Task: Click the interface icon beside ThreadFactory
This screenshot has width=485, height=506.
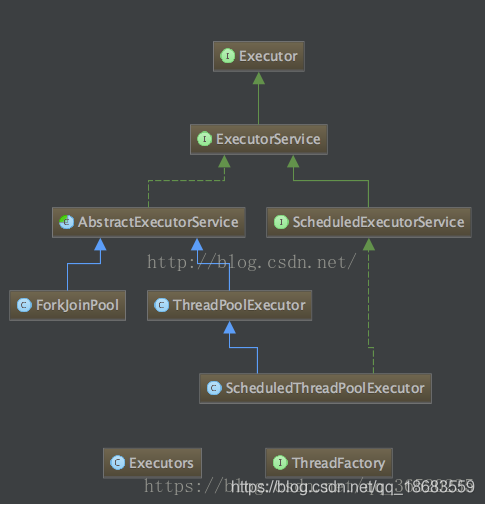Action: [x=280, y=463]
